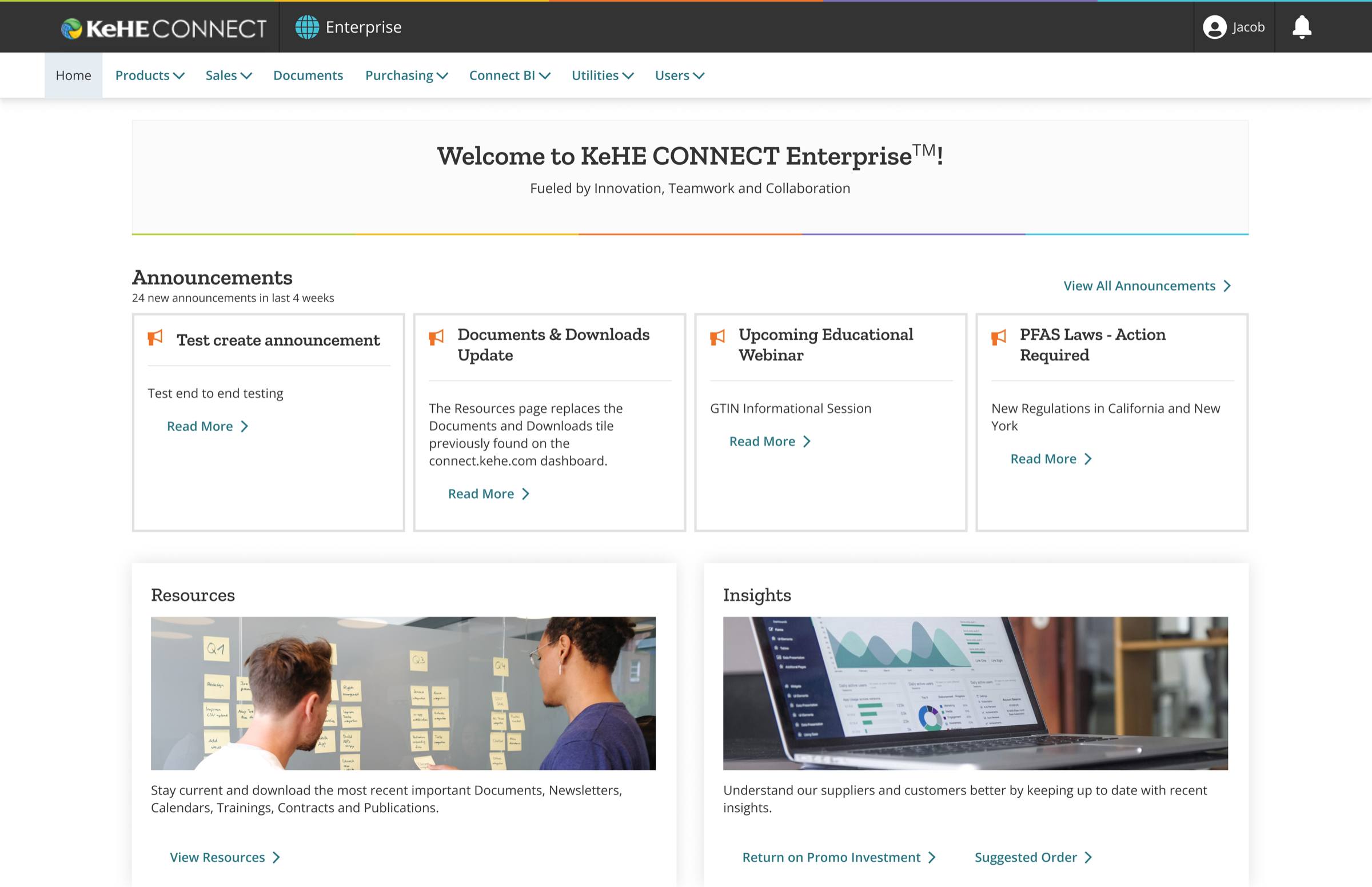Click the Insights laptop dashboard image
Viewport: 1372px width, 887px height.
(975, 694)
